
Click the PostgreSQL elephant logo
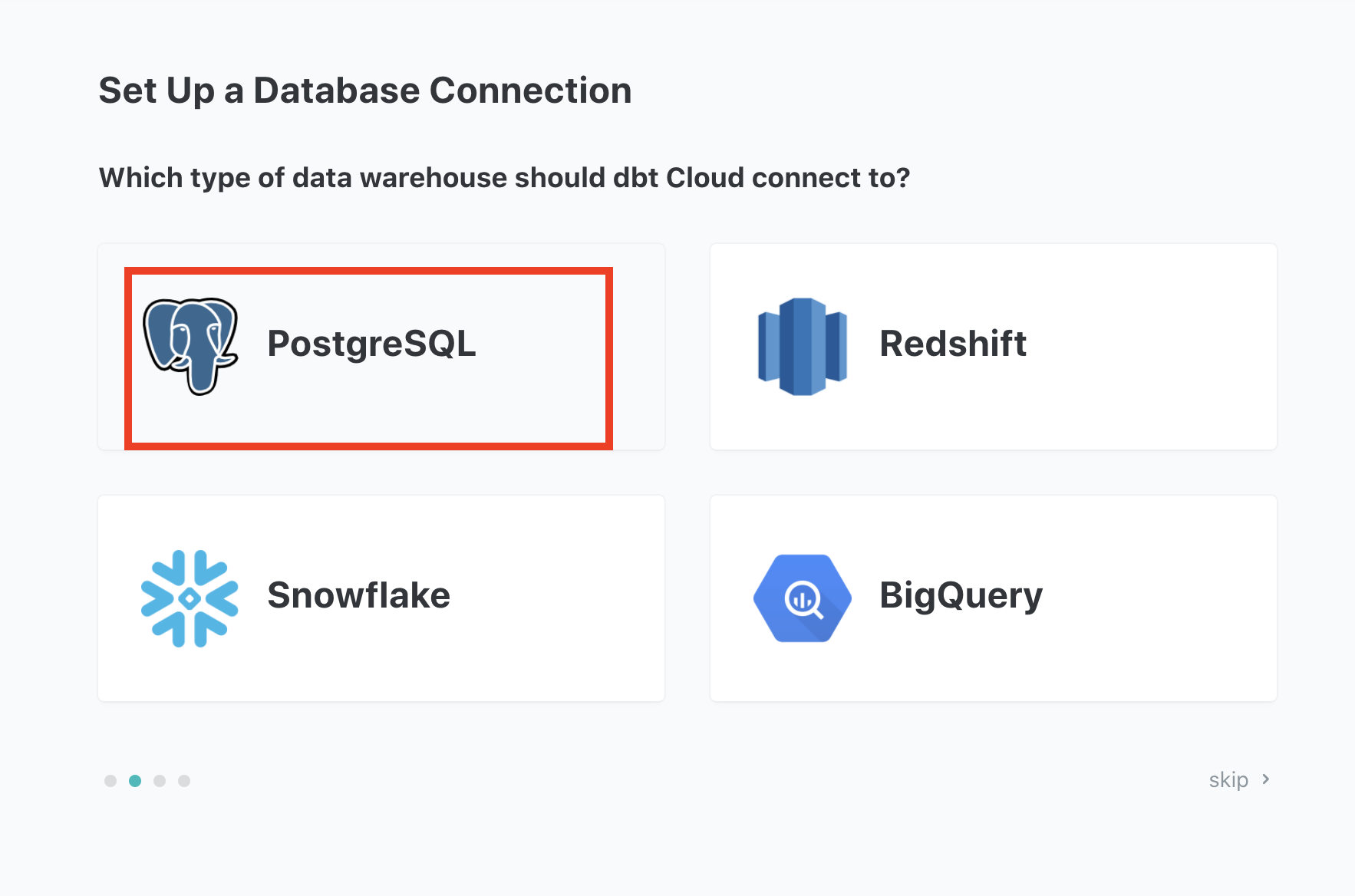tap(190, 345)
